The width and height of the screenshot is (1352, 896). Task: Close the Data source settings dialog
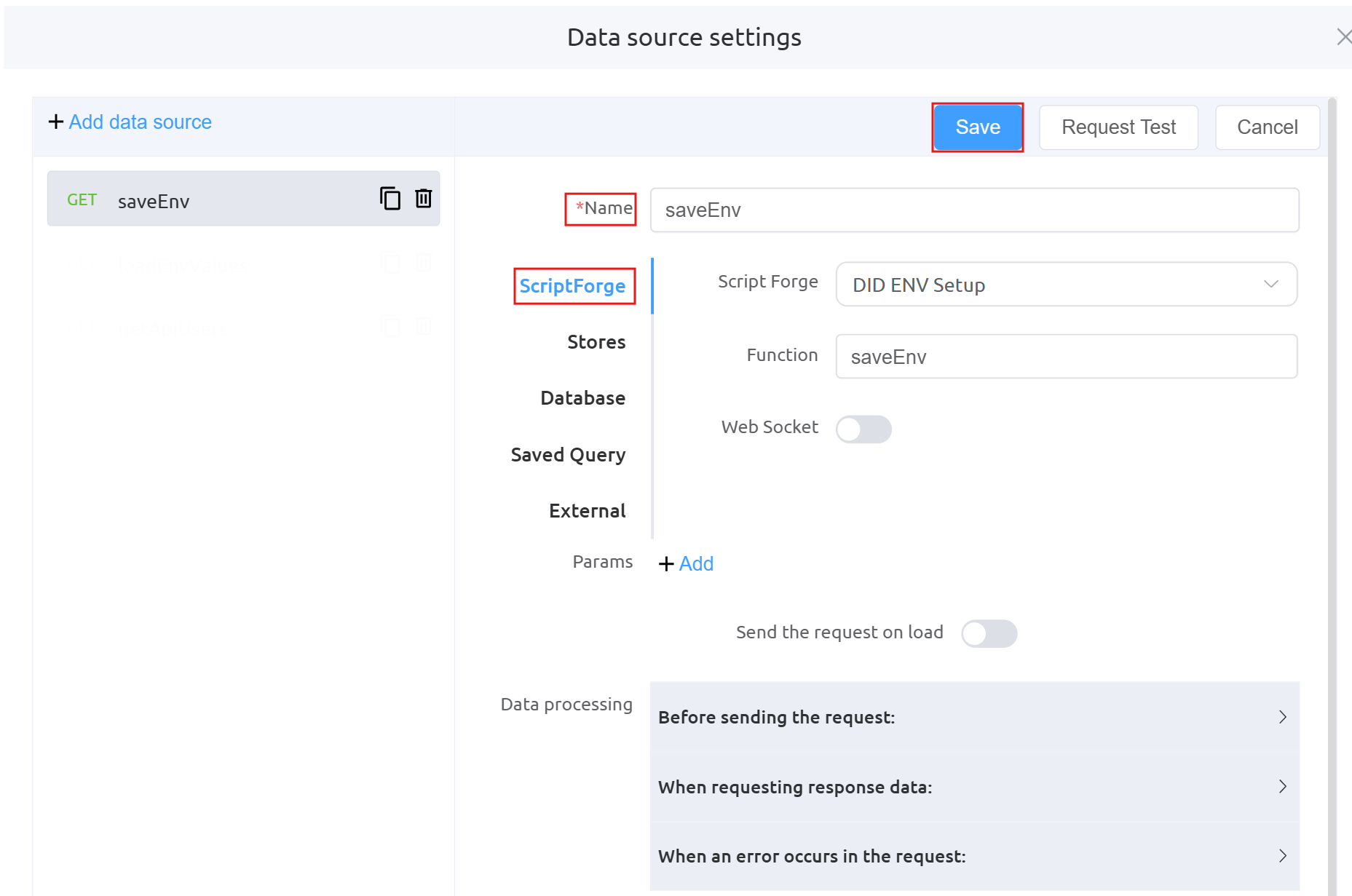click(x=1343, y=37)
